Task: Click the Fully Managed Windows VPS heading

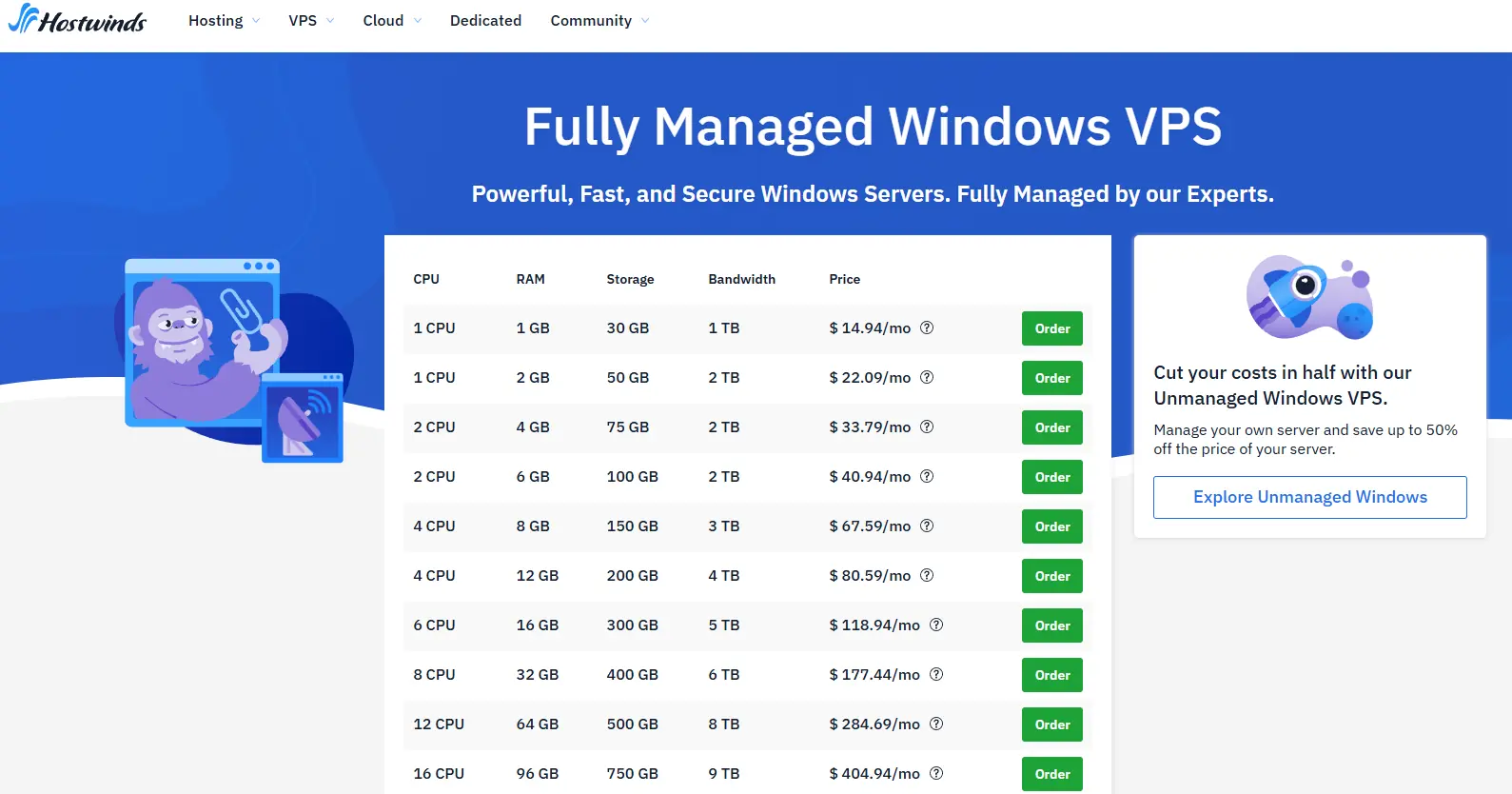Action: 873,127
